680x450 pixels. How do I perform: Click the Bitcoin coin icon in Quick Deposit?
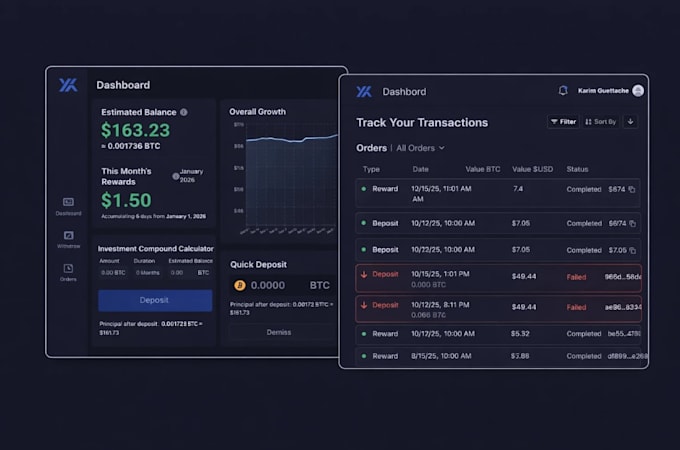click(240, 285)
